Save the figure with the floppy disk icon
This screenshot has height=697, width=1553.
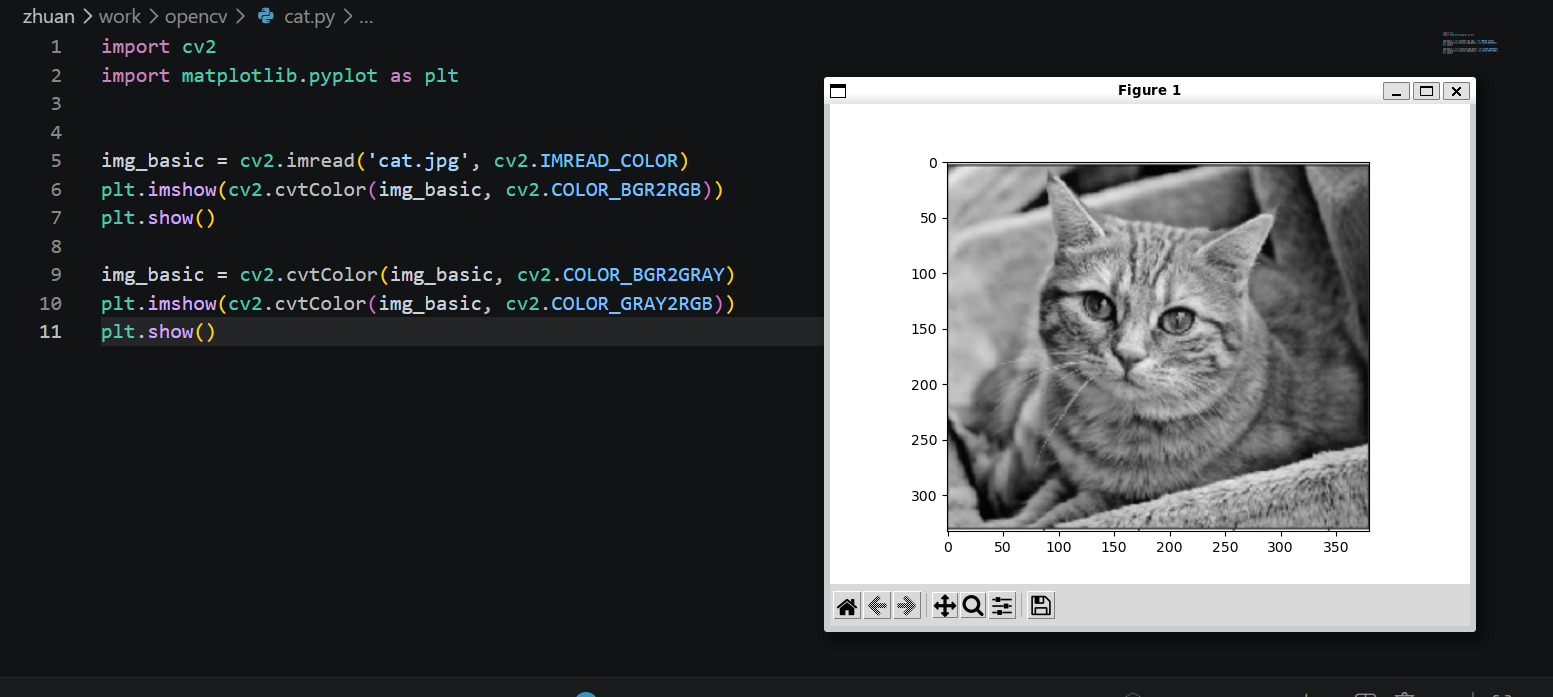(1041, 606)
